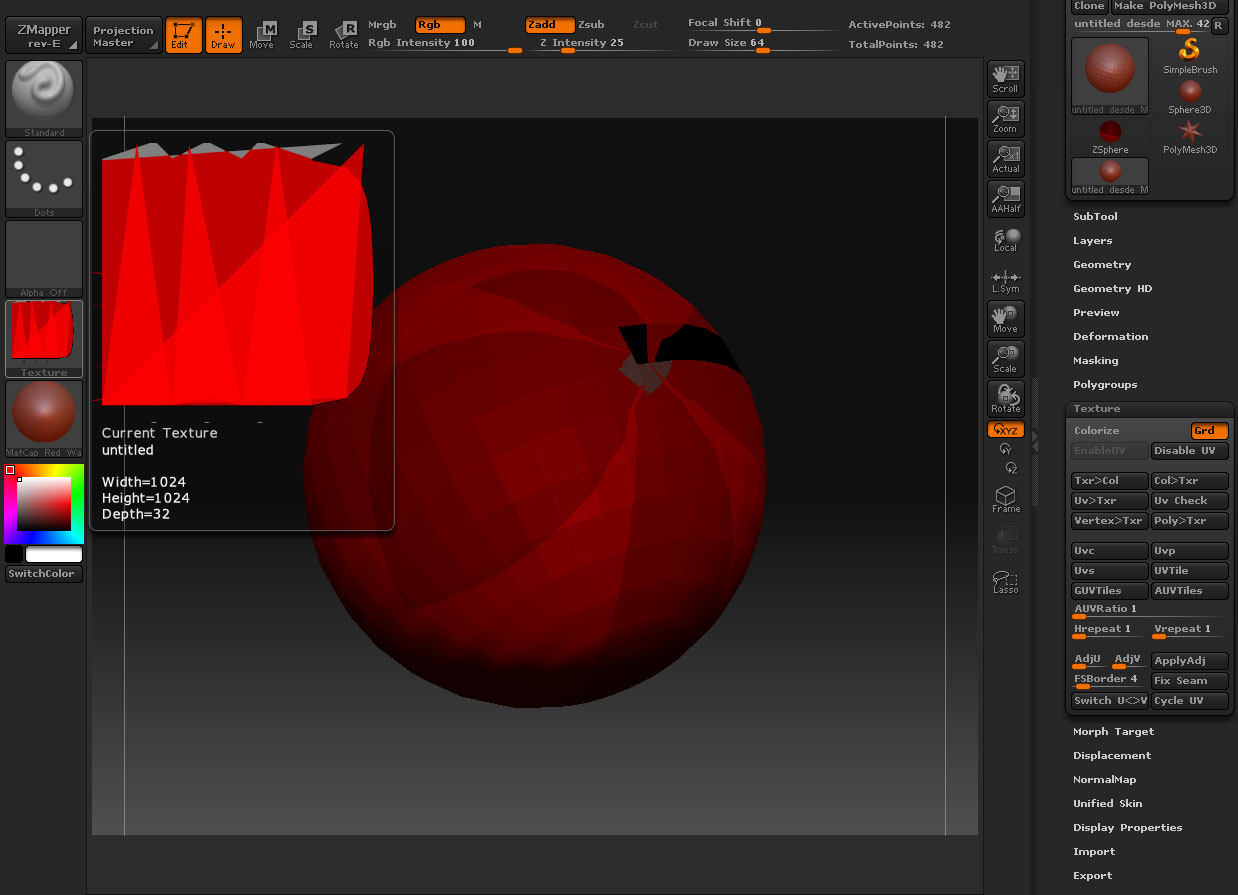
Task: Click the Scroll canvas icon
Action: 1005,79
